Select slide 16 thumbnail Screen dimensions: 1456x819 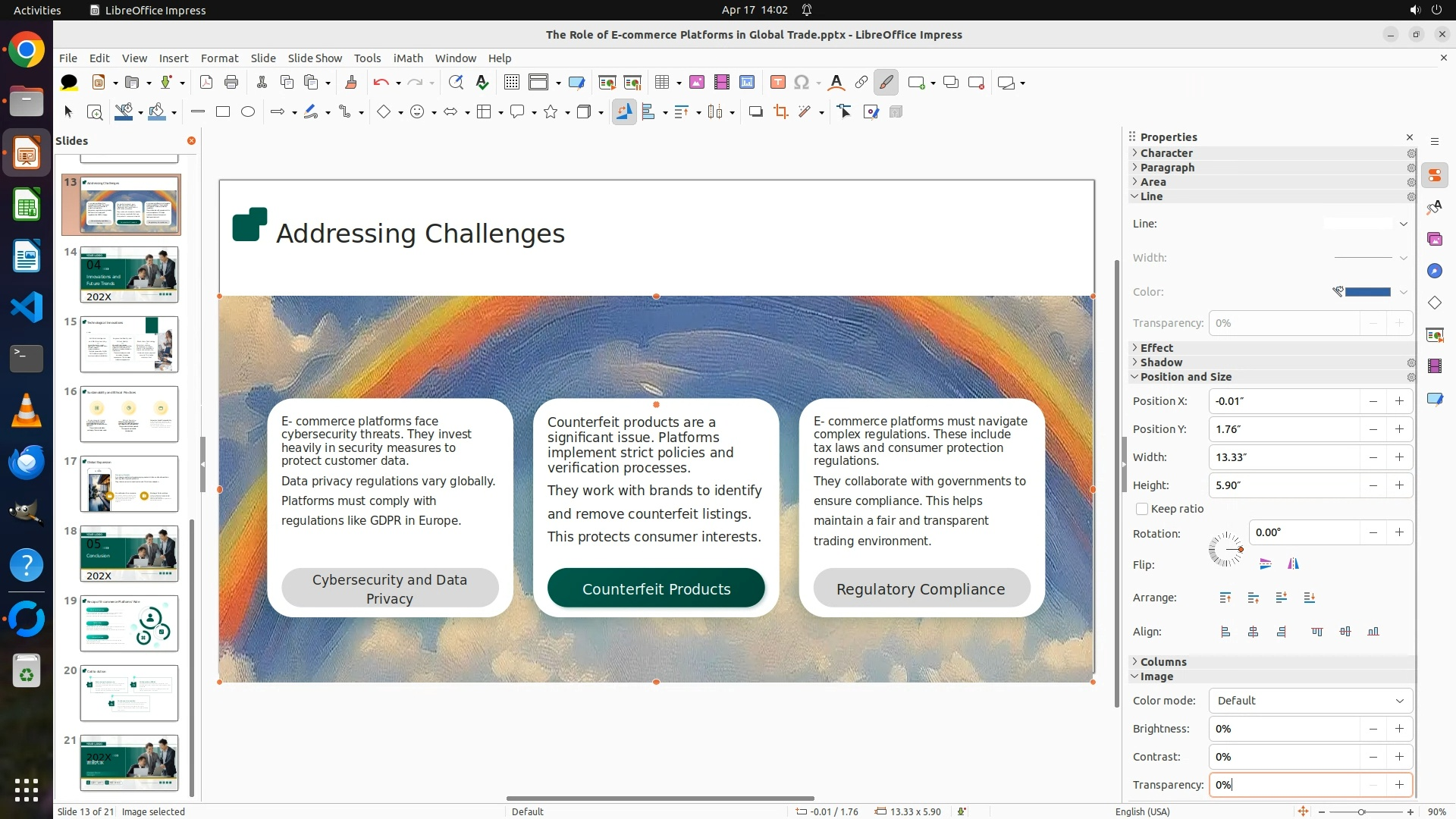pyautogui.click(x=129, y=414)
